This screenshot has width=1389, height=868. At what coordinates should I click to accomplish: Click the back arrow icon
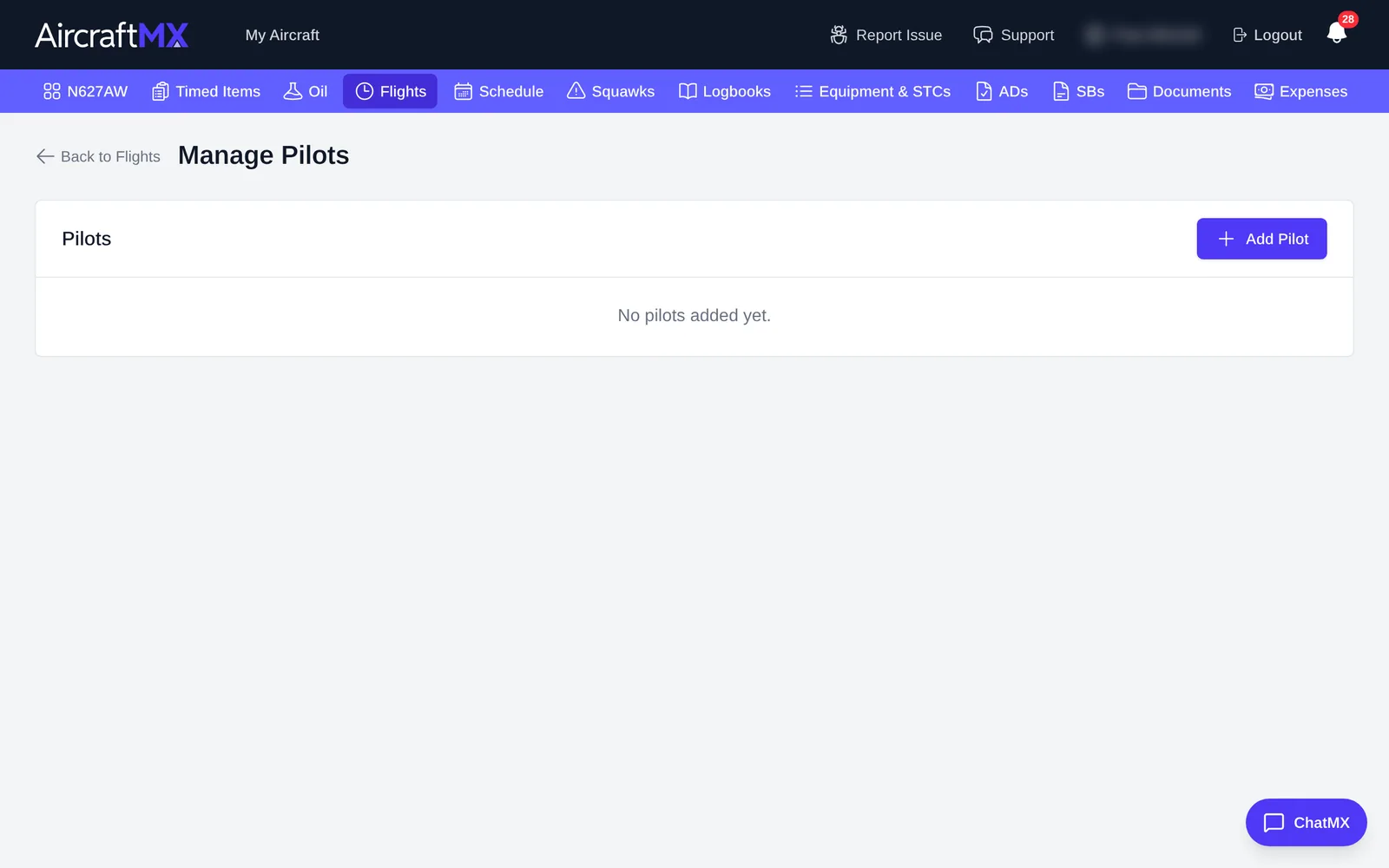[x=45, y=156]
